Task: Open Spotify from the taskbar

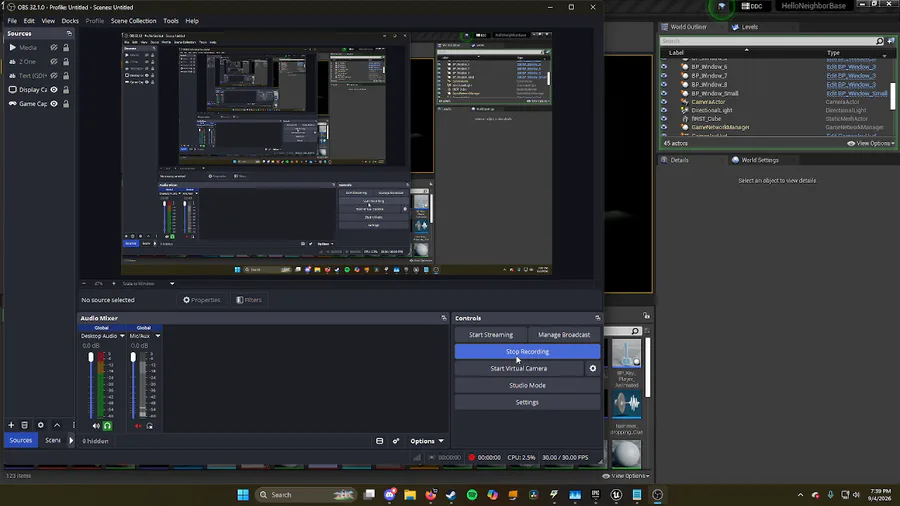Action: coord(472,495)
